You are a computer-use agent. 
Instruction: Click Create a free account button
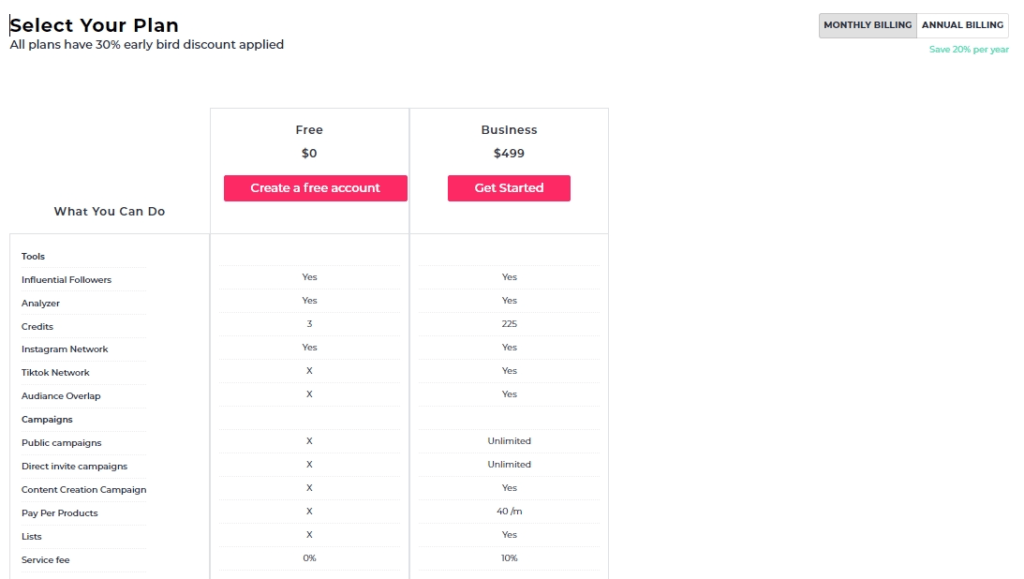click(x=315, y=188)
